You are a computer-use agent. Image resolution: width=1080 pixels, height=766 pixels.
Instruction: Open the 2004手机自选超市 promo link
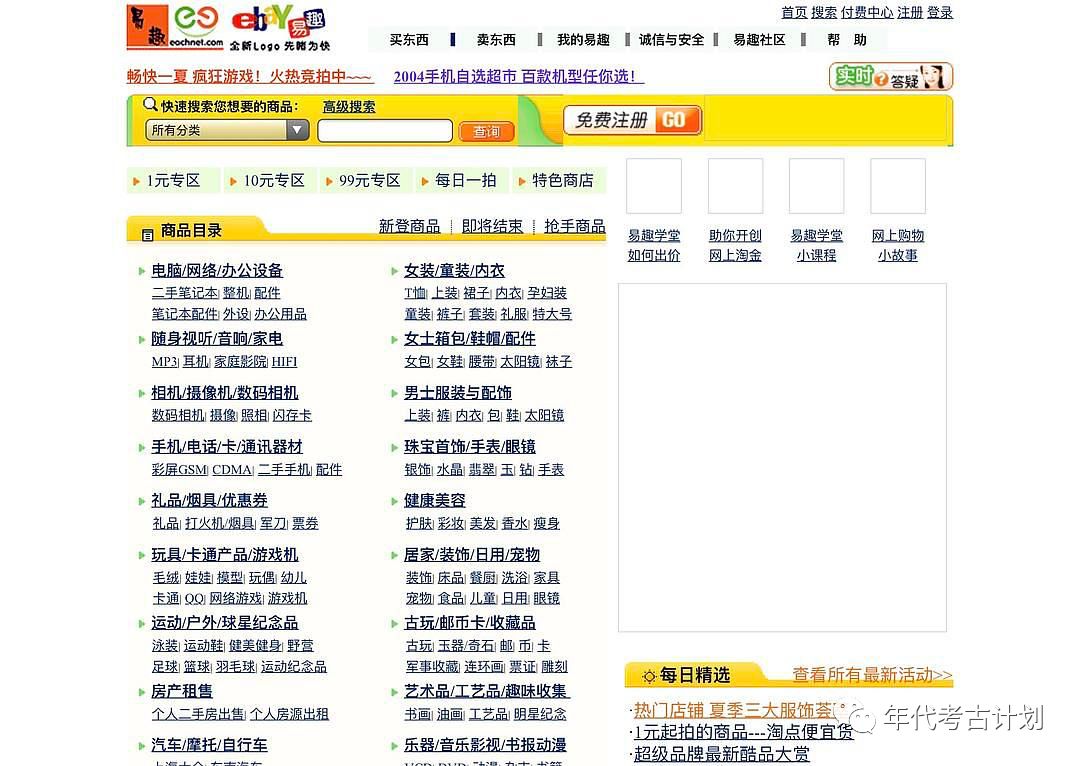(519, 76)
